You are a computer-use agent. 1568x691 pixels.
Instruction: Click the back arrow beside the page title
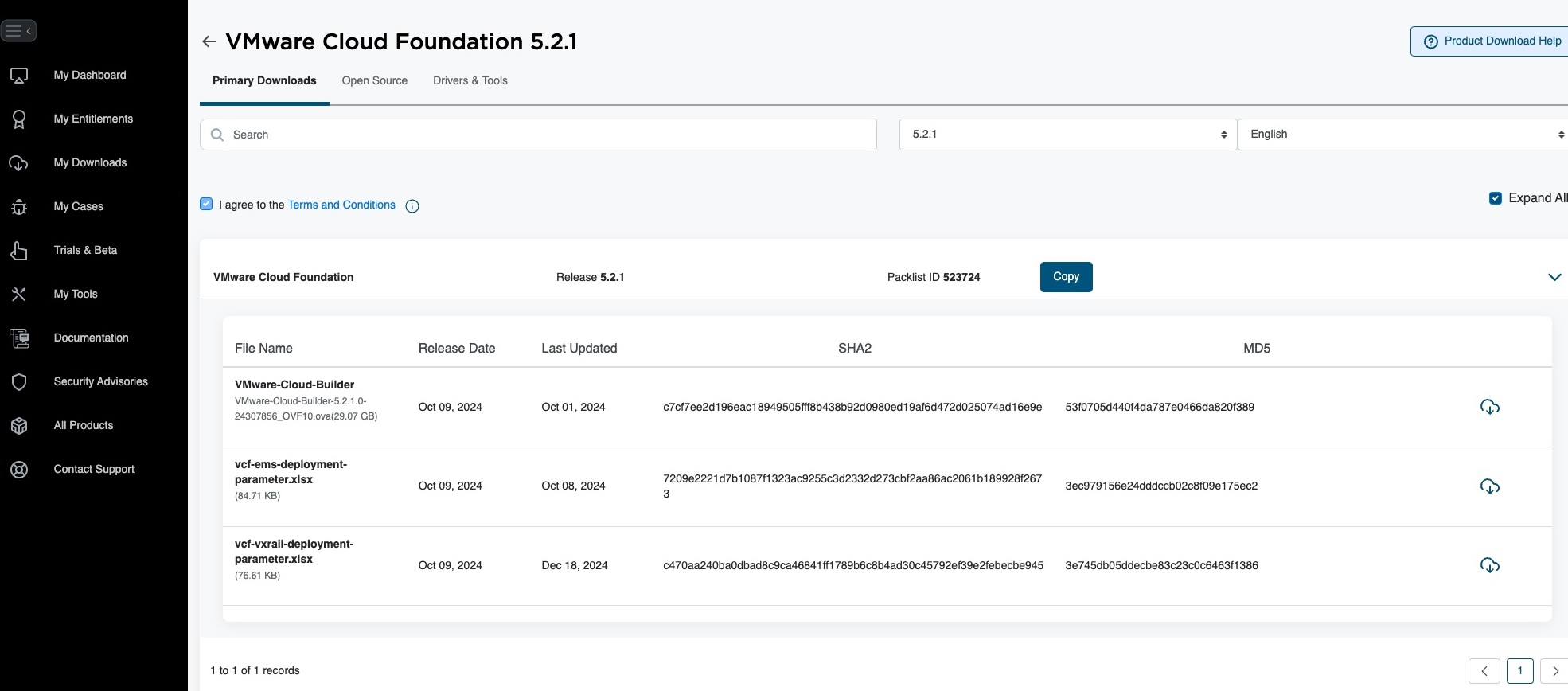tap(209, 41)
